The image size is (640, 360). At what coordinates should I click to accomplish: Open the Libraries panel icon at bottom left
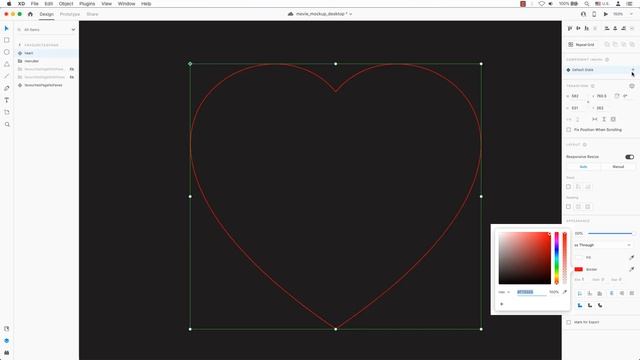pos(7,329)
